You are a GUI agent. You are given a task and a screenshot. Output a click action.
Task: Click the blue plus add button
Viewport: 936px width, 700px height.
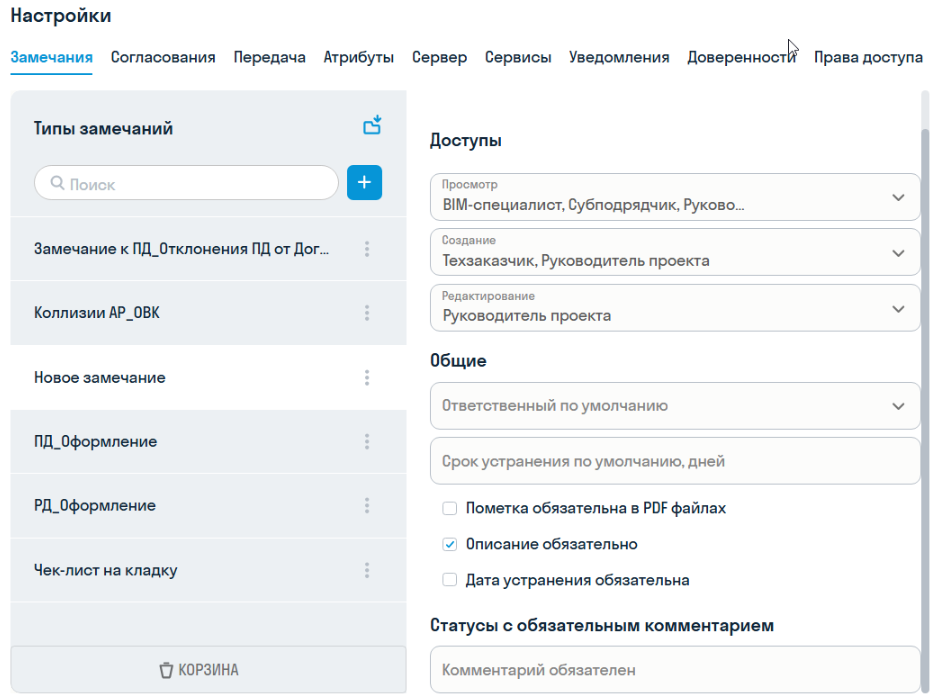click(364, 183)
